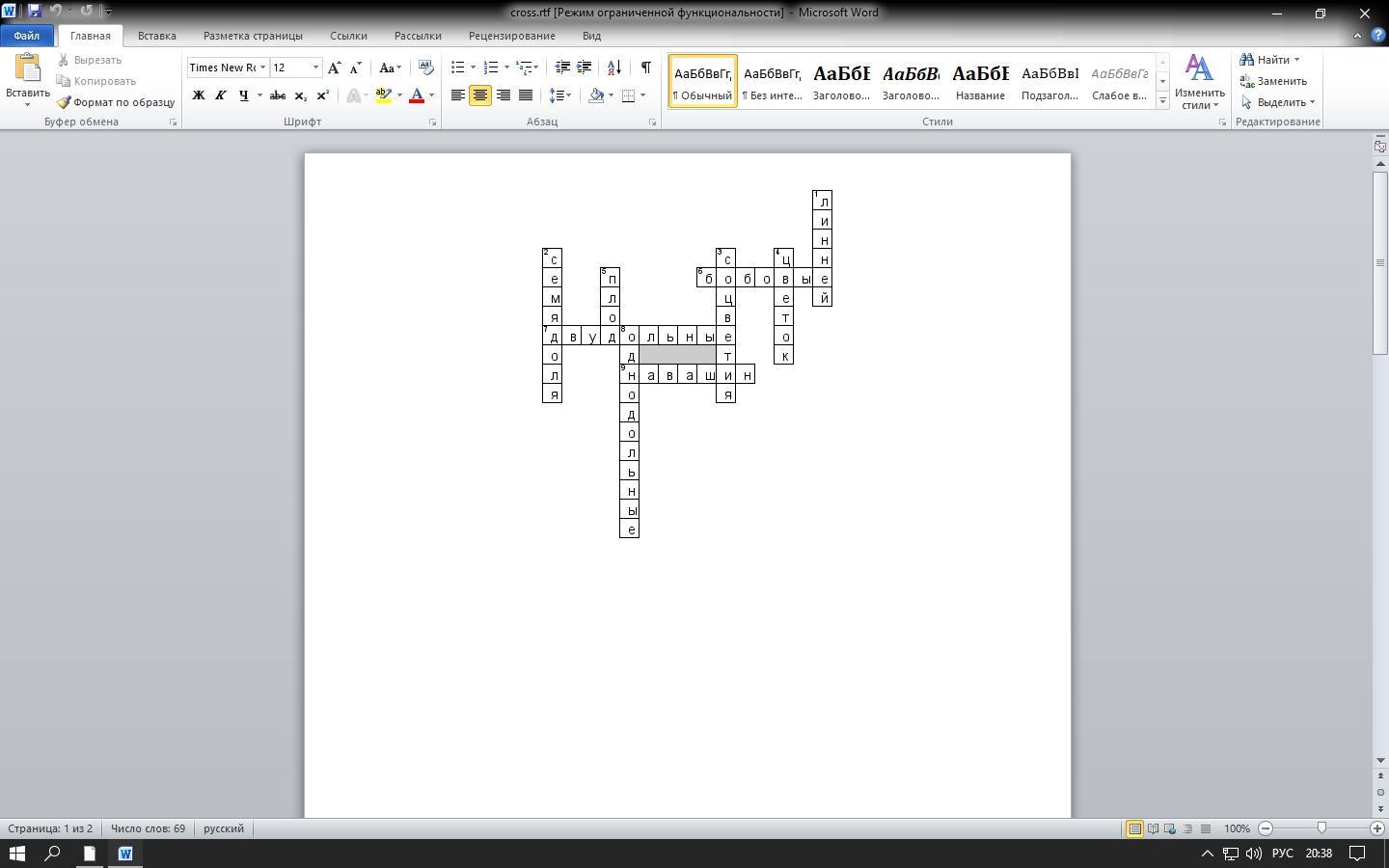Open the font name dropdown
This screenshot has width=1389, height=868.
(262, 68)
